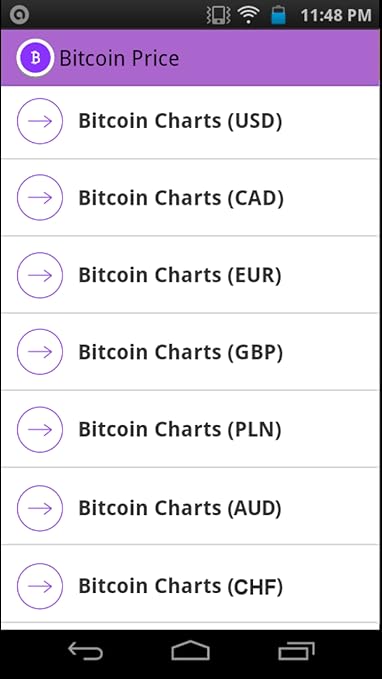Viewport: 382px width, 679px height.
Task: Open Android recent apps button
Action: pos(296,651)
